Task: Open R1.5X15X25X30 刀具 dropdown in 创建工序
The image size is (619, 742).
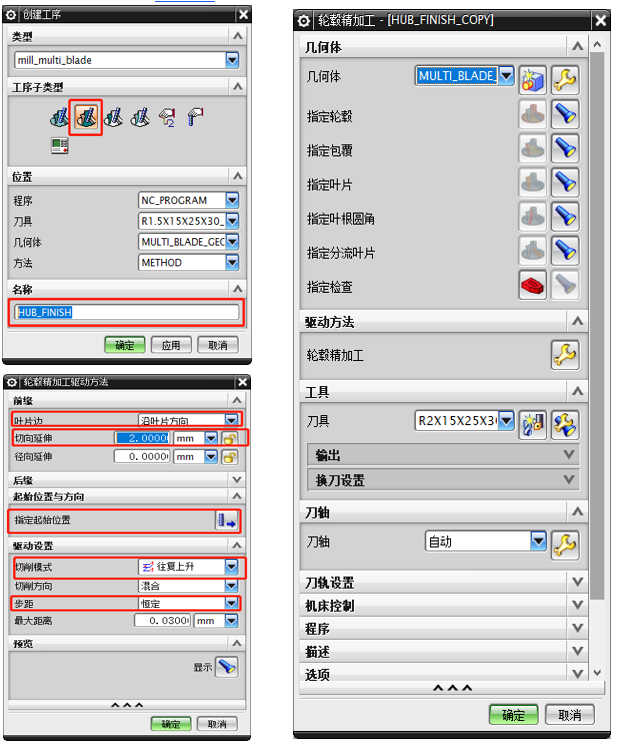Action: 232,221
